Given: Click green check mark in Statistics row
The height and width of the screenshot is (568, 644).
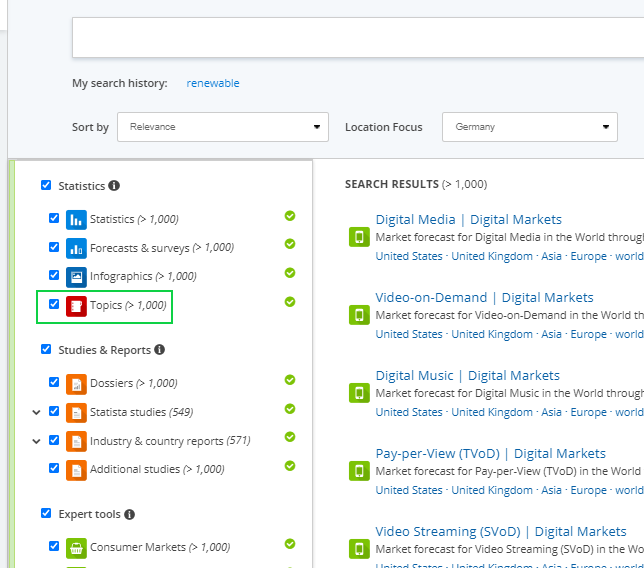Looking at the screenshot, I should (290, 216).
